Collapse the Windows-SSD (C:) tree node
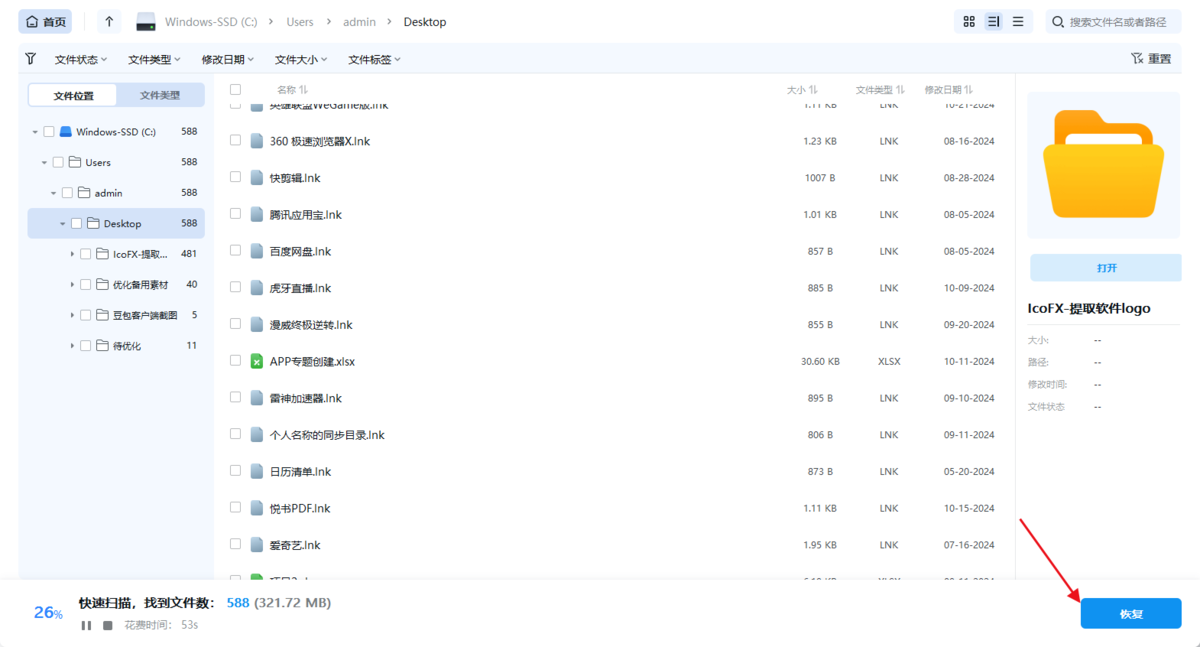This screenshot has height=647, width=1200. [x=35, y=132]
